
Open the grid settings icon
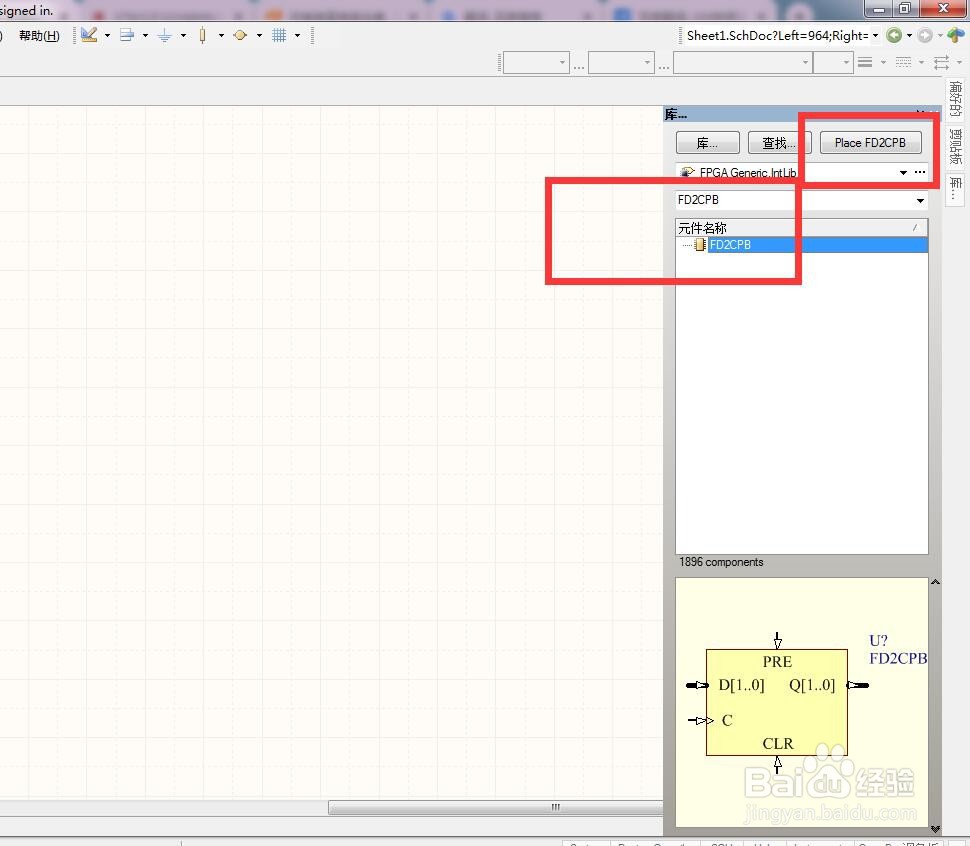pos(279,35)
